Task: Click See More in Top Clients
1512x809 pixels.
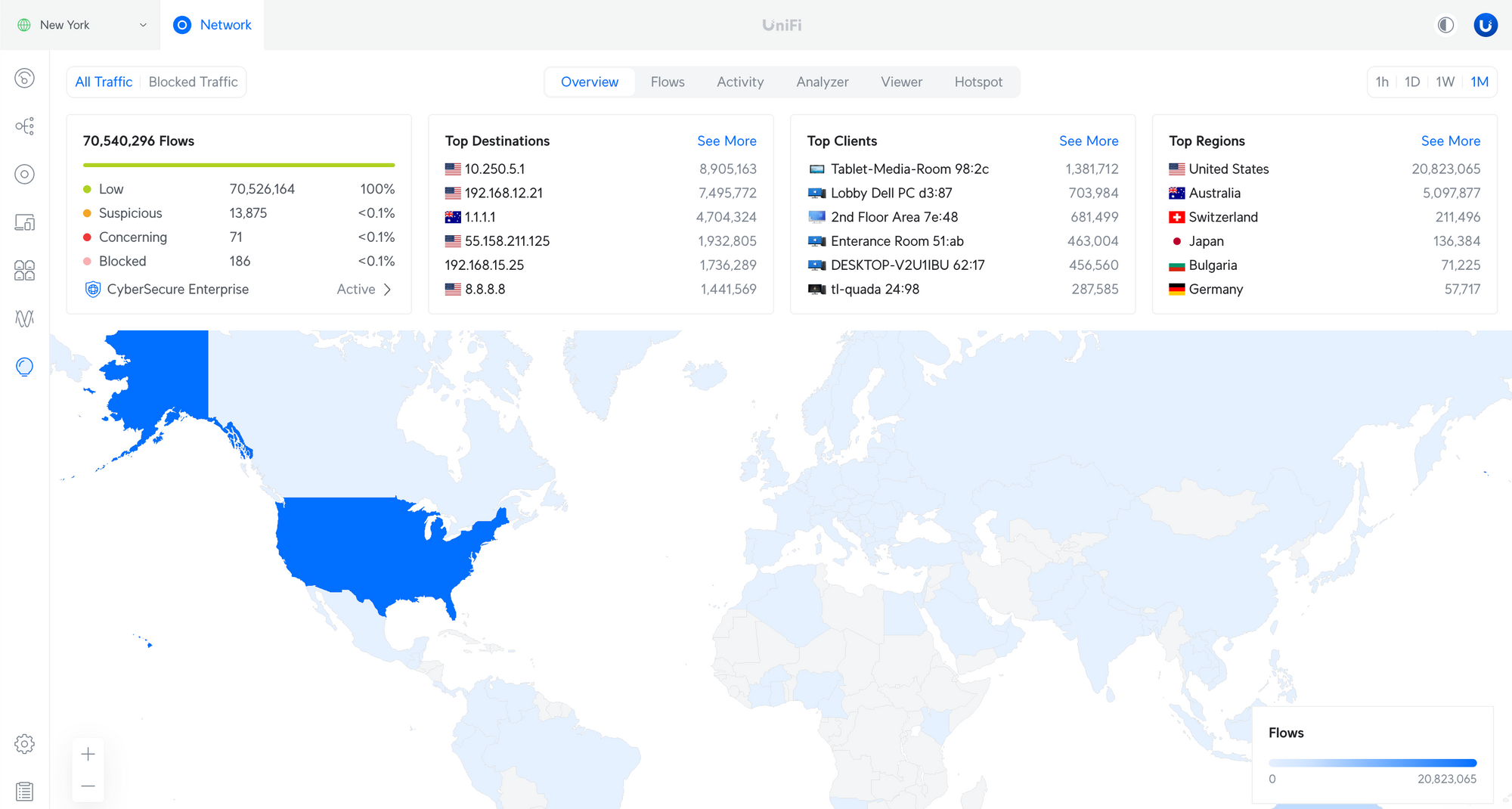Action: point(1088,141)
